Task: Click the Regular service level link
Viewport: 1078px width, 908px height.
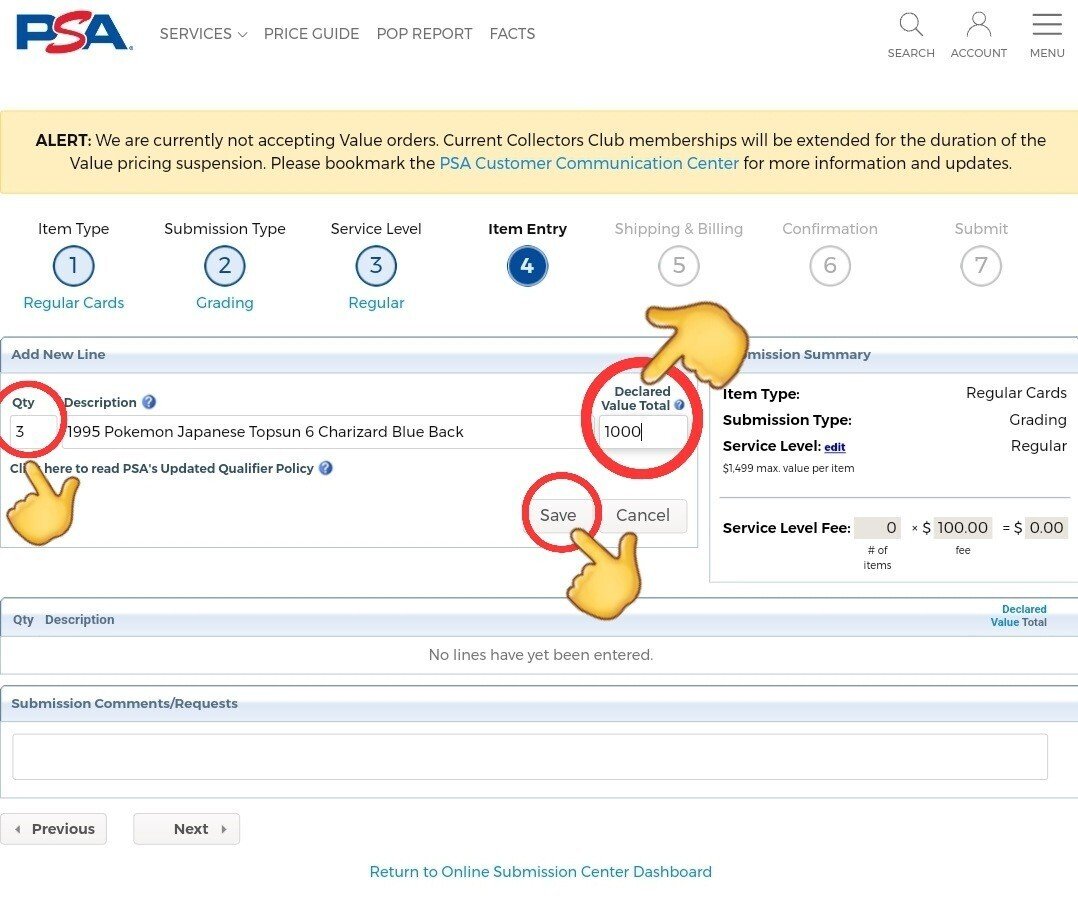Action: 376,303
